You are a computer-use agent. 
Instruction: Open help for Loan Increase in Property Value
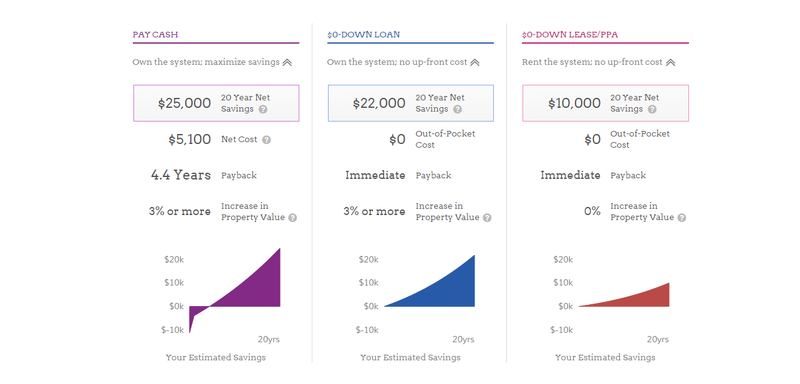click(x=487, y=218)
